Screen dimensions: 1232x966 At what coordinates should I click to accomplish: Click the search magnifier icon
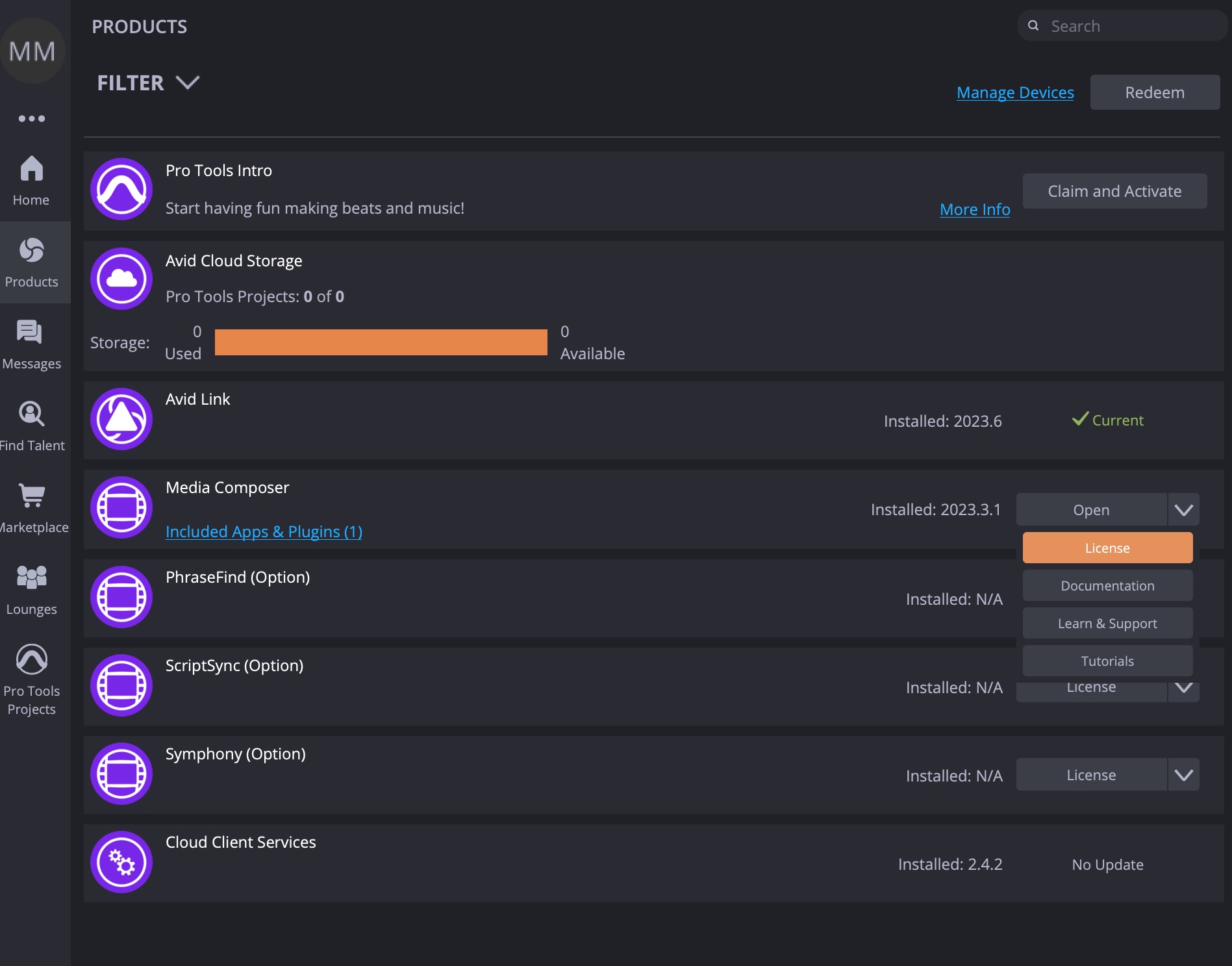pyautogui.click(x=1033, y=26)
